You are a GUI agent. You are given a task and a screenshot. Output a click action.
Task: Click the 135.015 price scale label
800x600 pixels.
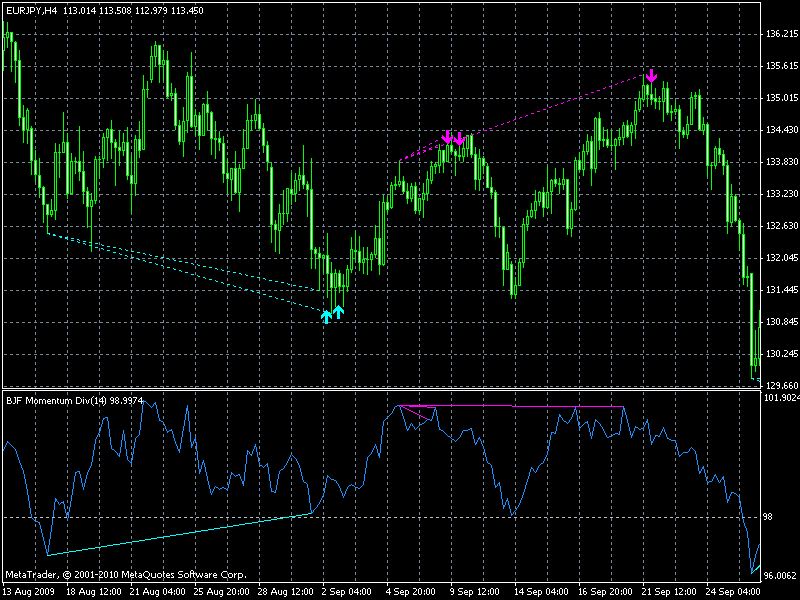782,98
